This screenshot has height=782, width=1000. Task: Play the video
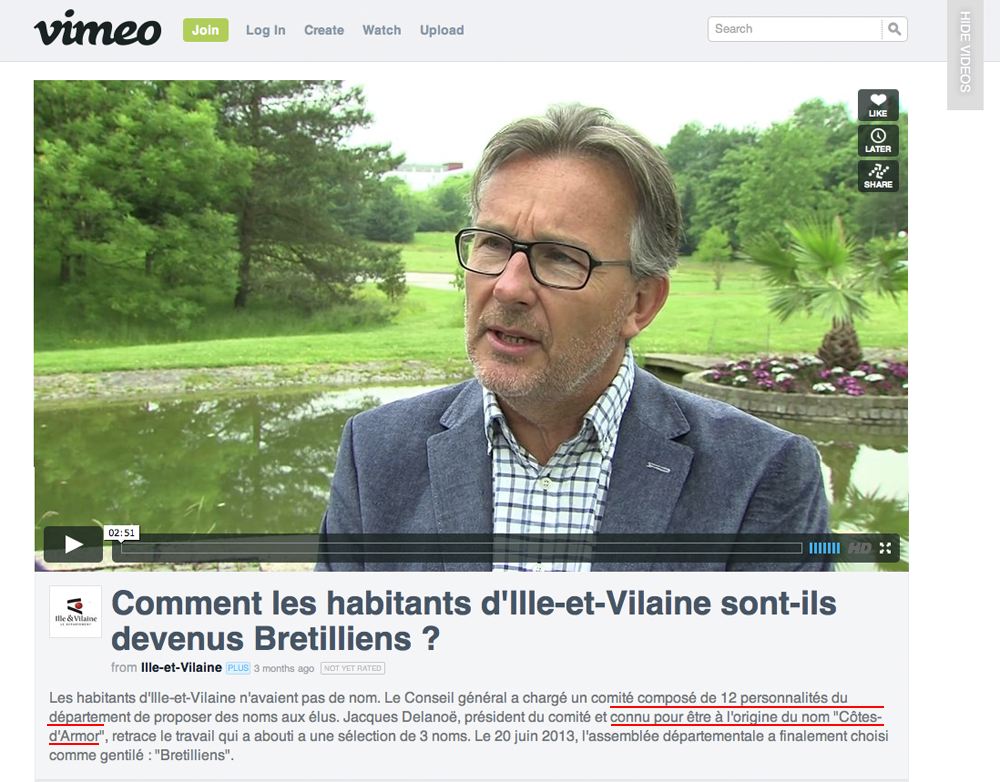(x=73, y=544)
